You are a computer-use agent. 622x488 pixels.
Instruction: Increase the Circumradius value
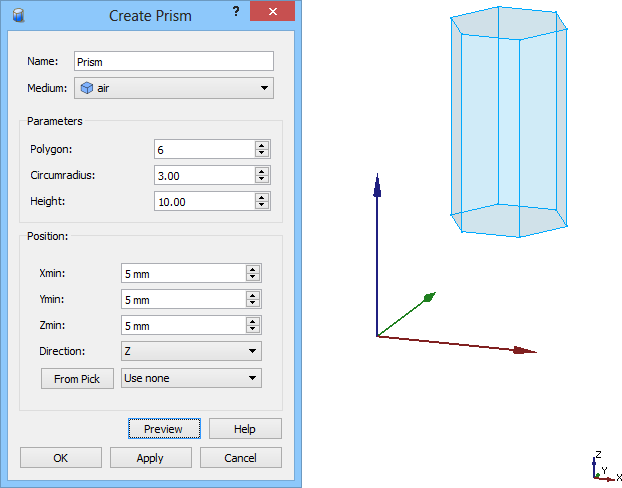261,171
